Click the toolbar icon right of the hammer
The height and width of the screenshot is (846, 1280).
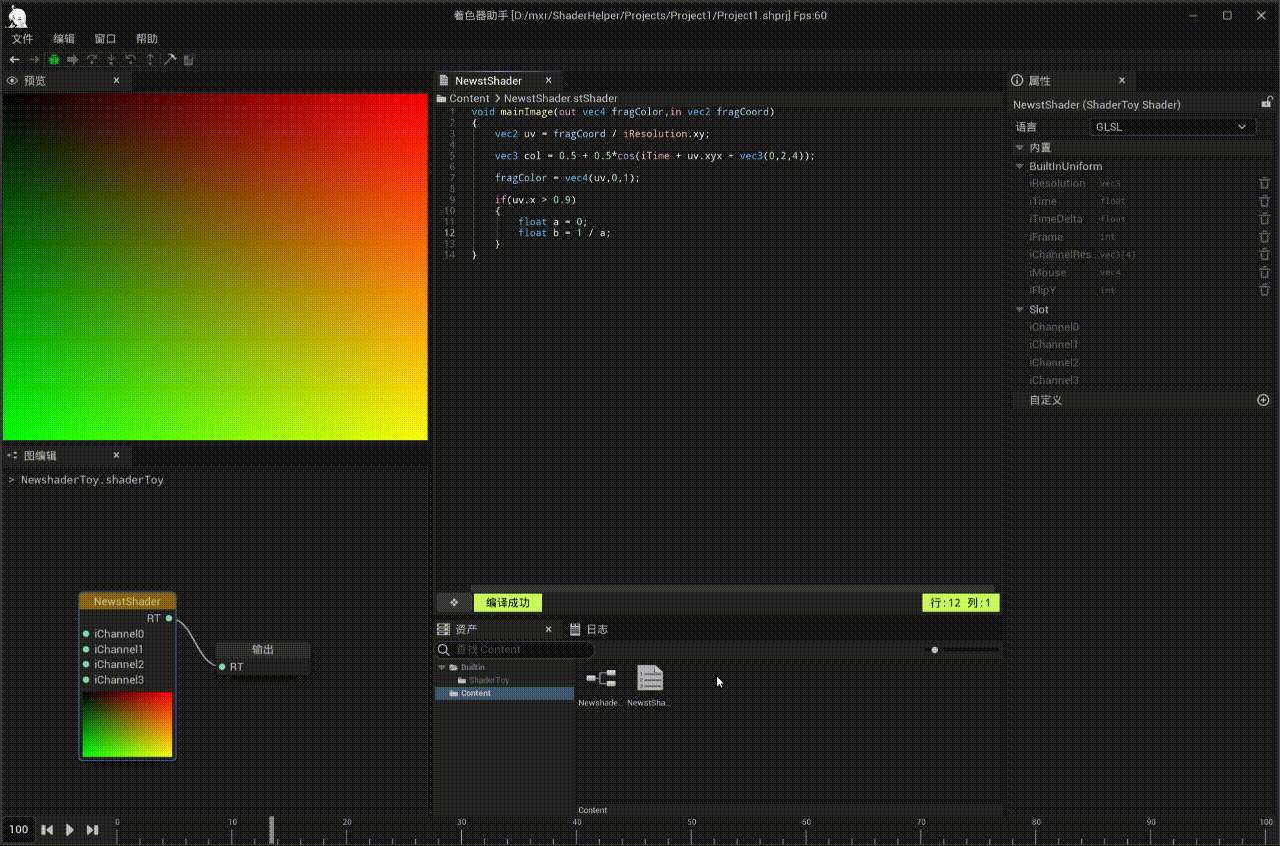[189, 60]
